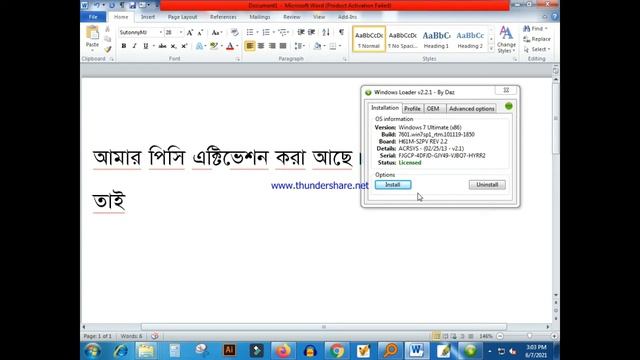
Task: Switch to Profile tab in Windows Loader
Action: (x=412, y=109)
